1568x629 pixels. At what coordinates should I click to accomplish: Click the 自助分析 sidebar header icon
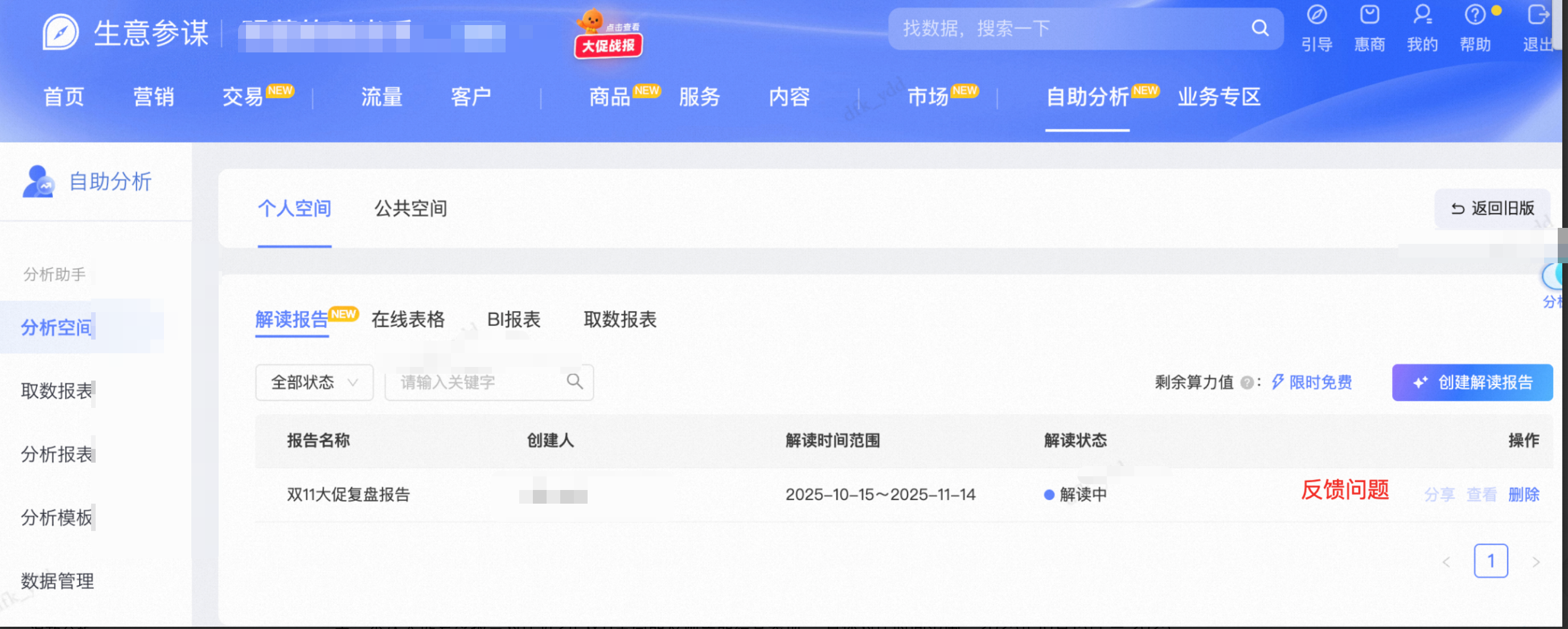38,181
